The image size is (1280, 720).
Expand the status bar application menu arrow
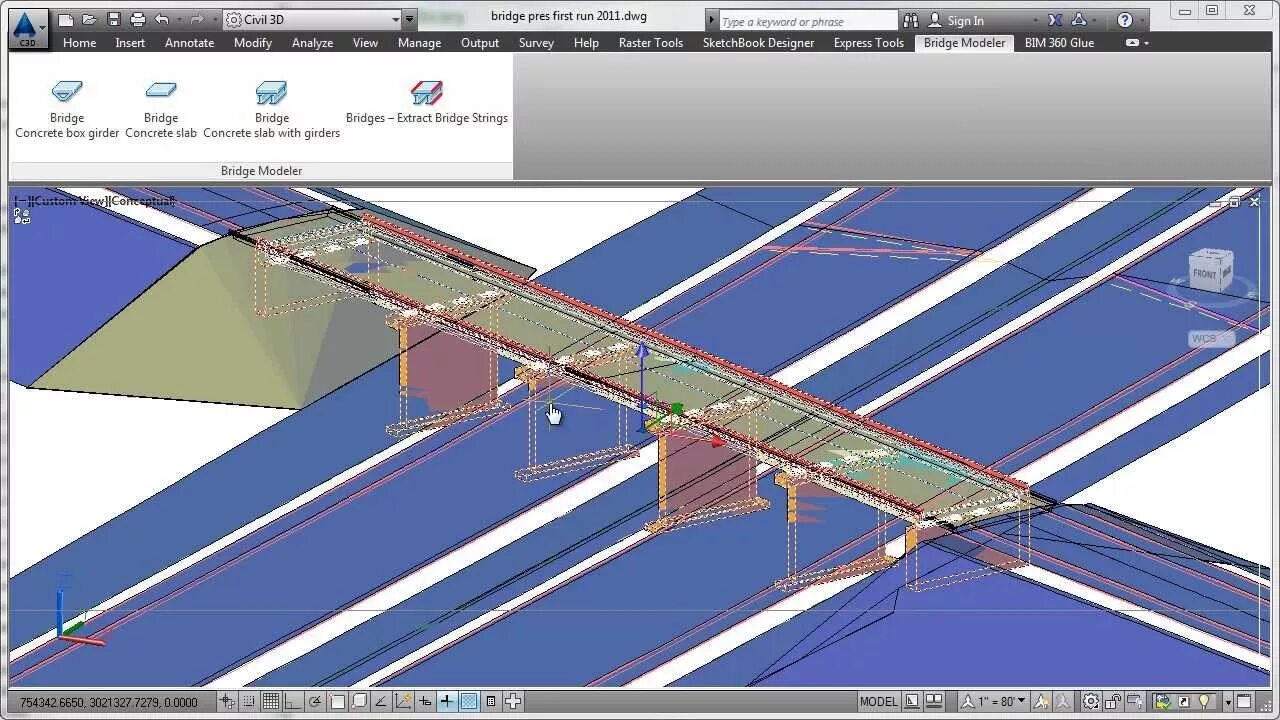pos(1228,702)
